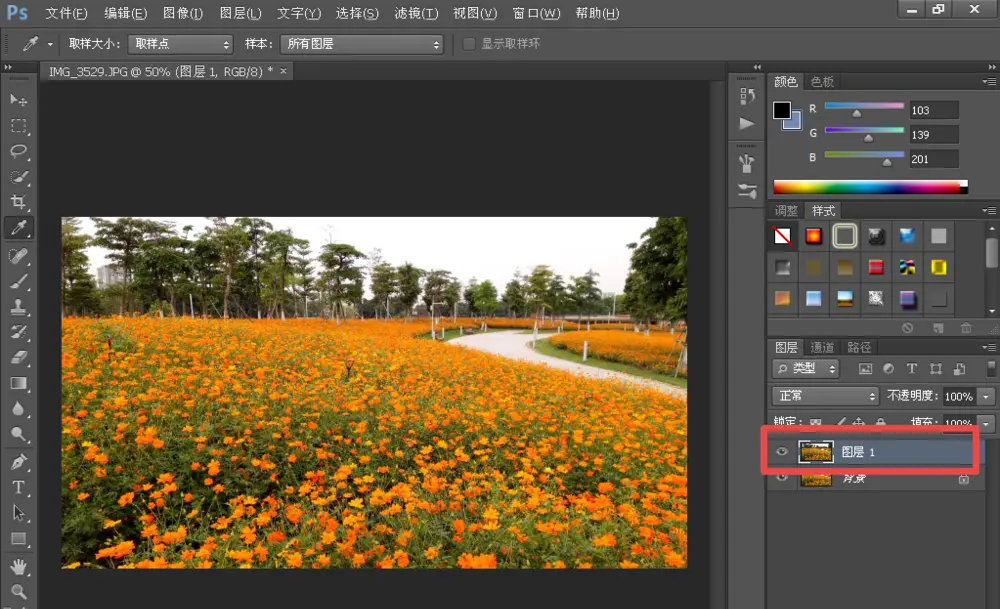Click the foreground color swatch
Image resolution: width=1000 pixels, height=609 pixels.
(781, 110)
